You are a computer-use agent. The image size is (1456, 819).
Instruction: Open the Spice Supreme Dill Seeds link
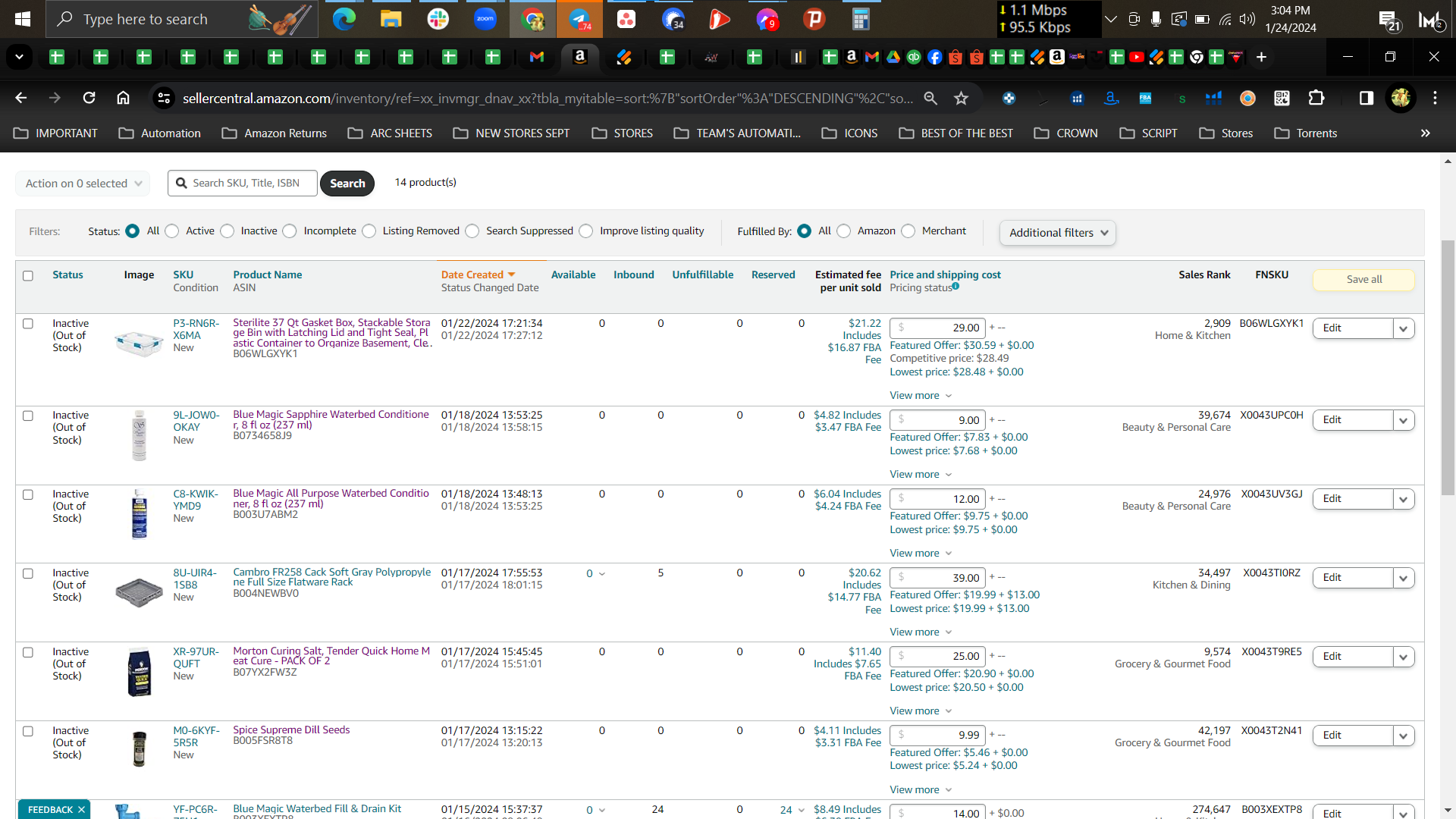[x=291, y=730]
